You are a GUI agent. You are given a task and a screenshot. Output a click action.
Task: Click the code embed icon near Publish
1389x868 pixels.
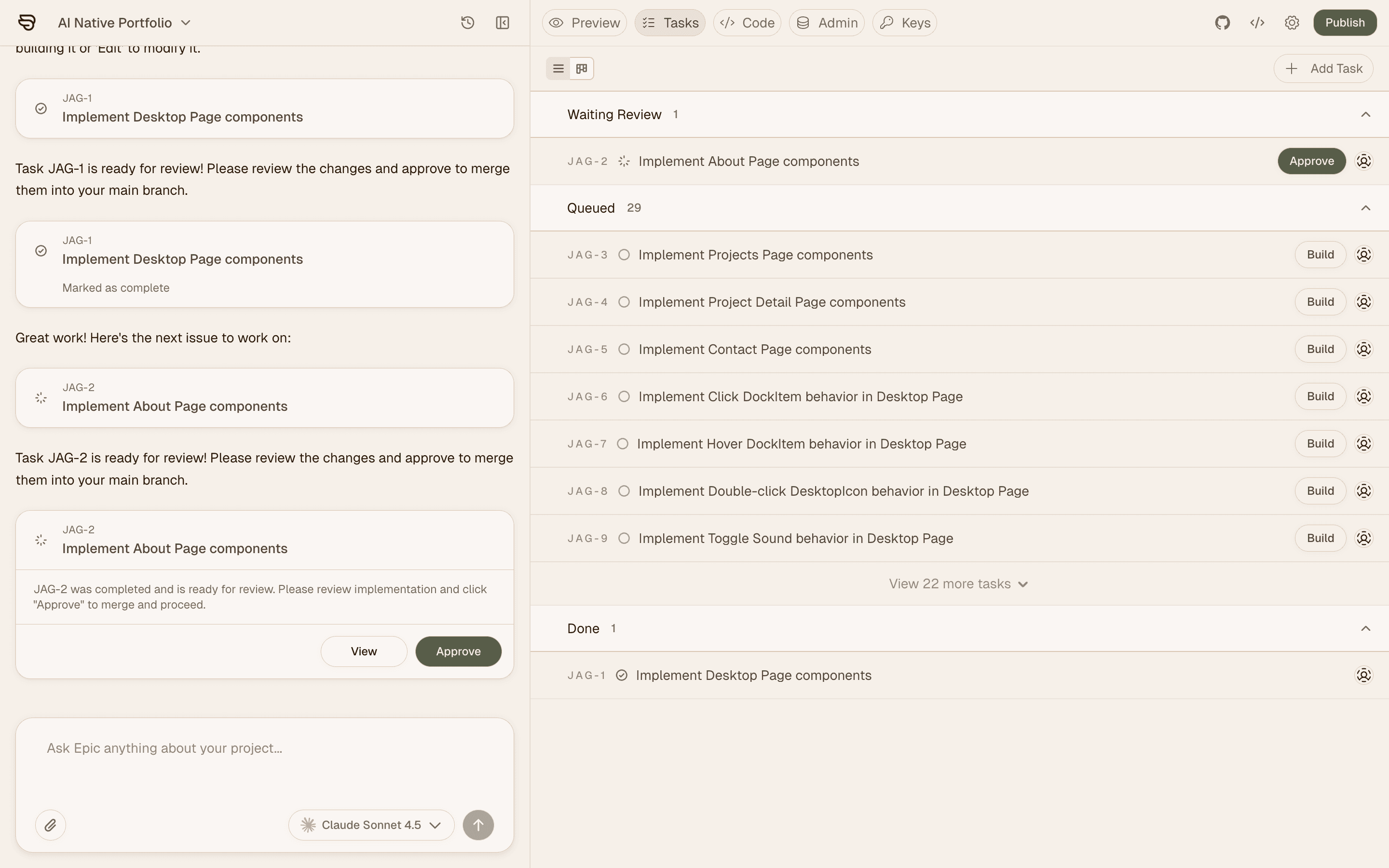pyautogui.click(x=1257, y=23)
